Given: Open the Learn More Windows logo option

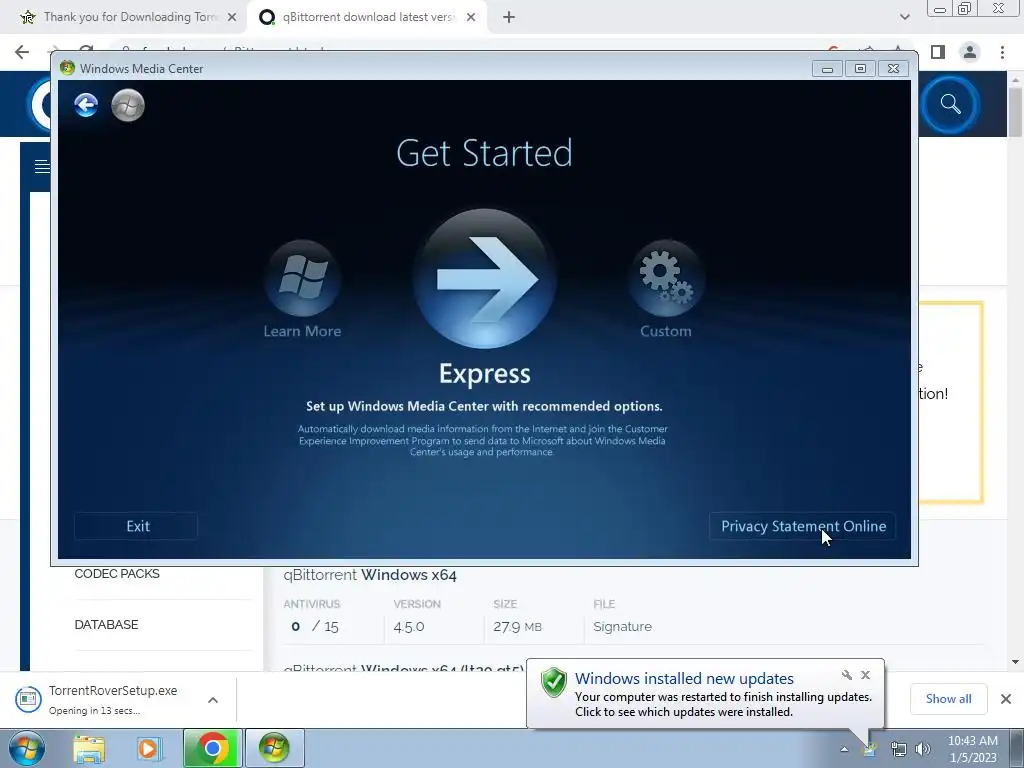Looking at the screenshot, I should (302, 279).
